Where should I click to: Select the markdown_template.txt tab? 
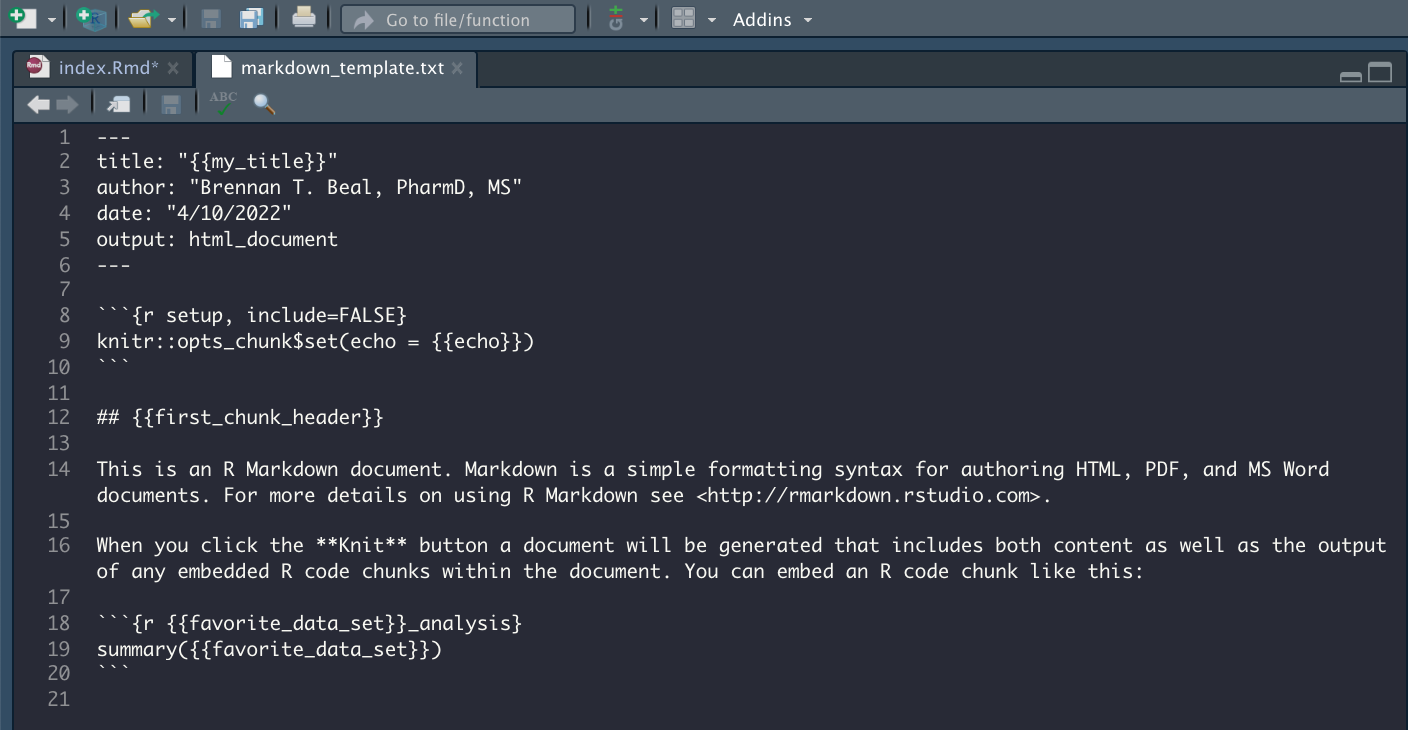point(342,68)
